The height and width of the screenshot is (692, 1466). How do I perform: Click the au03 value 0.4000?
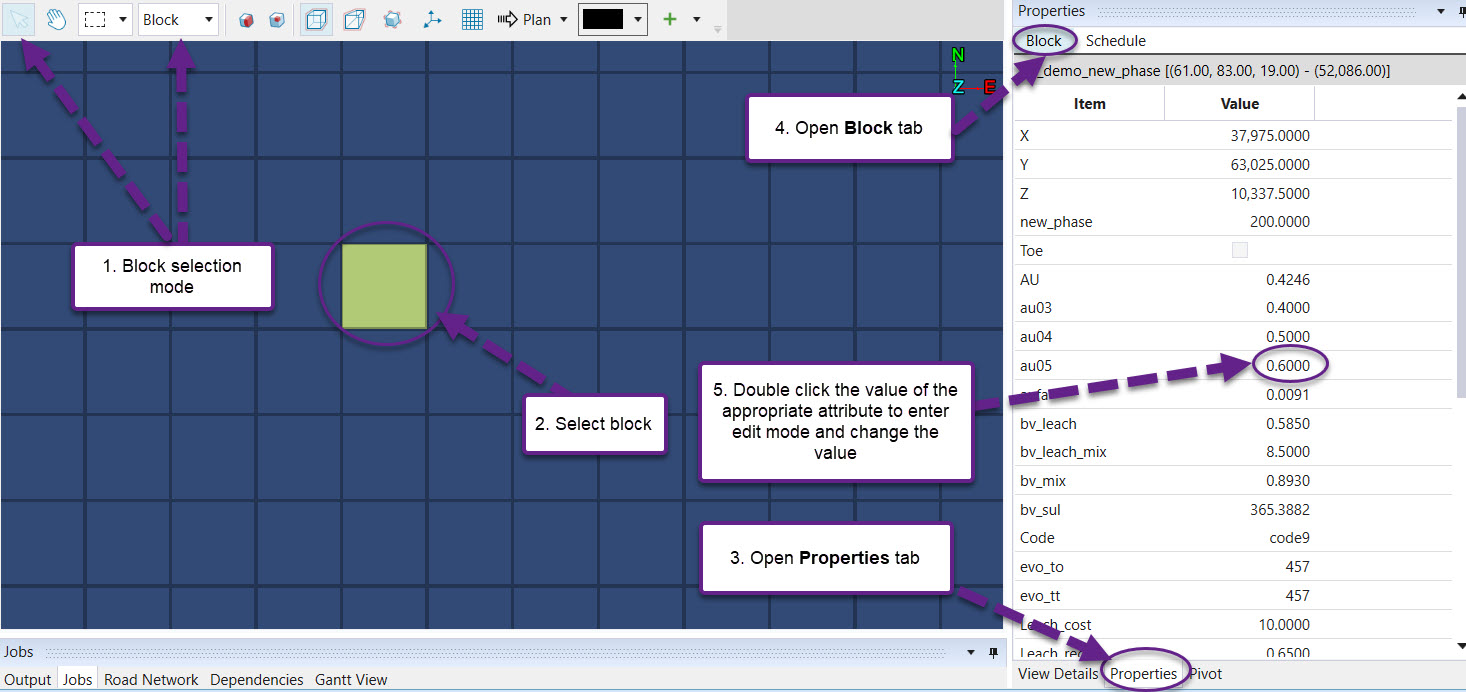[x=1288, y=309]
